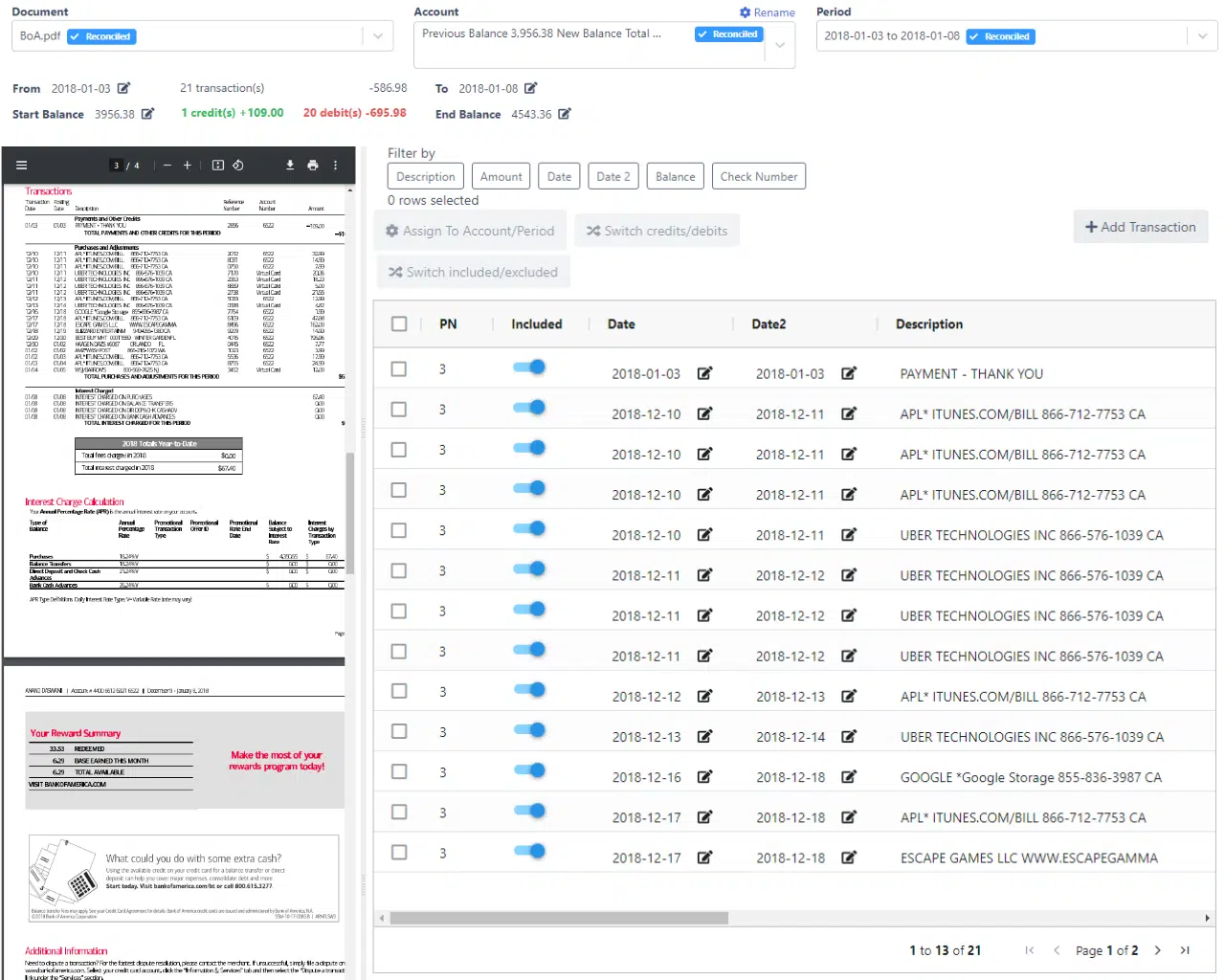Zoom into the PDF document

(189, 165)
